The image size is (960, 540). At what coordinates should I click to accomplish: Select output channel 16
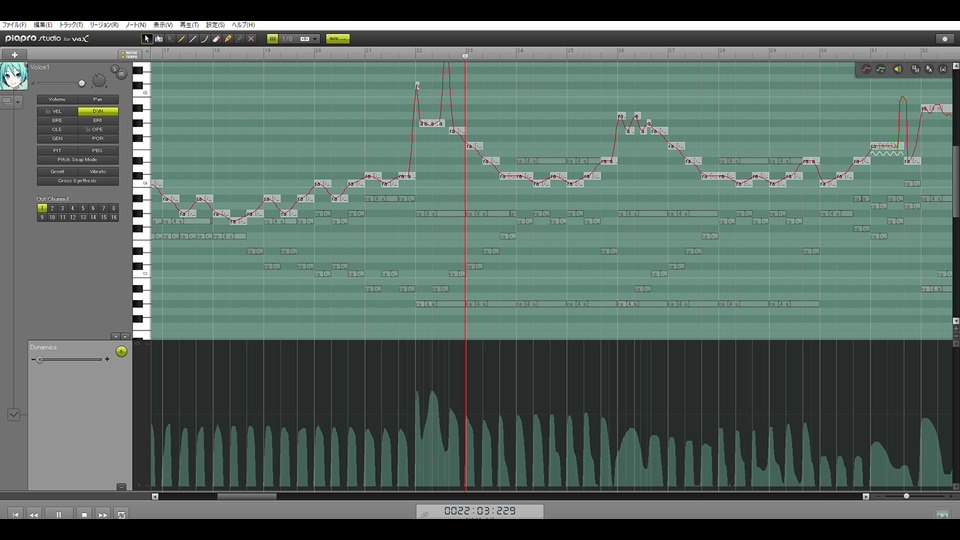tap(113, 217)
